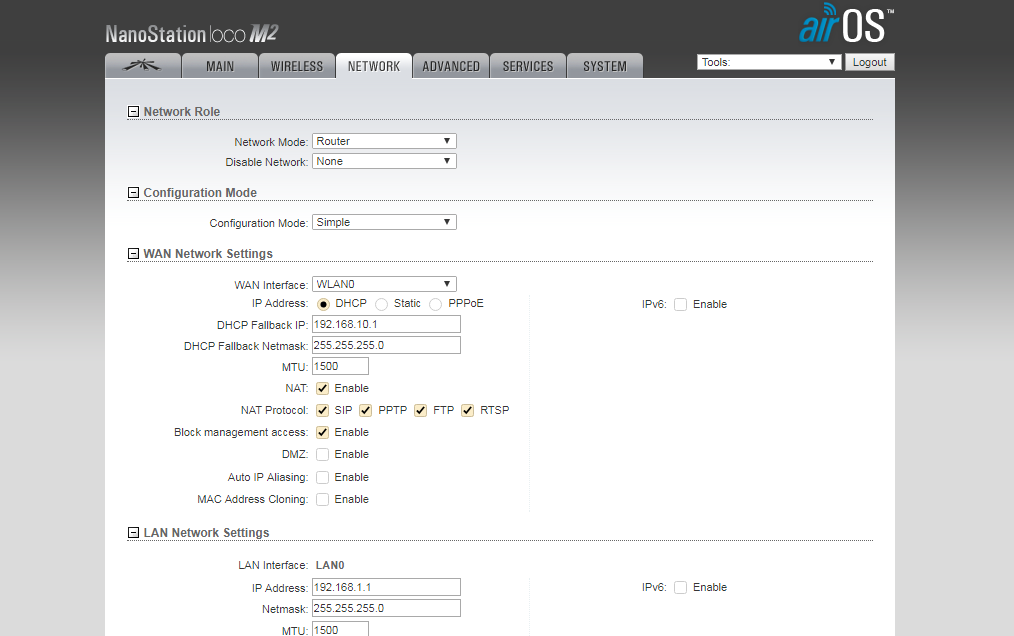Toggle the NAT Enable checkbox

[x=323, y=388]
